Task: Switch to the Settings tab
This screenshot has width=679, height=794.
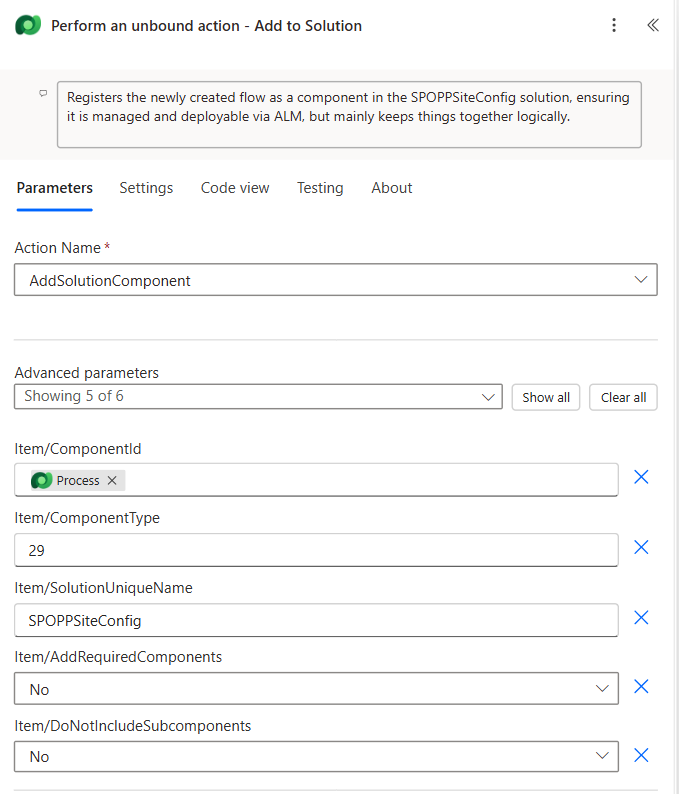Action: tap(146, 188)
